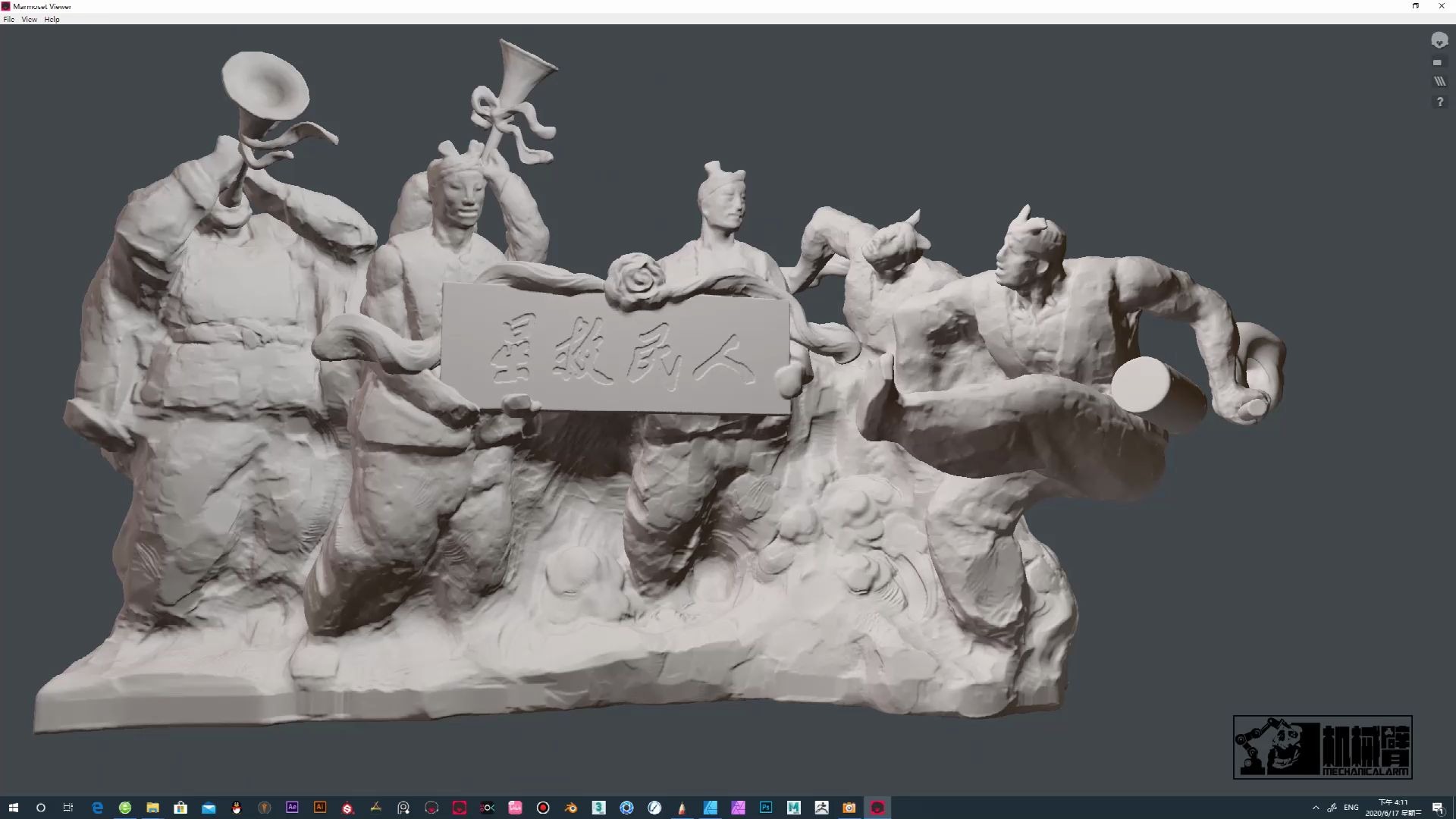Launch Adobe Photoshop from the taskbar

[x=766, y=808]
